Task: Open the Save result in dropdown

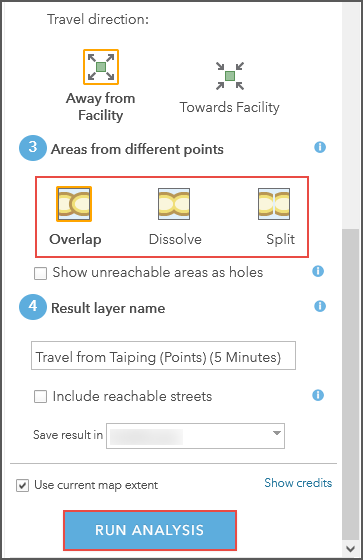Action: click(x=195, y=436)
